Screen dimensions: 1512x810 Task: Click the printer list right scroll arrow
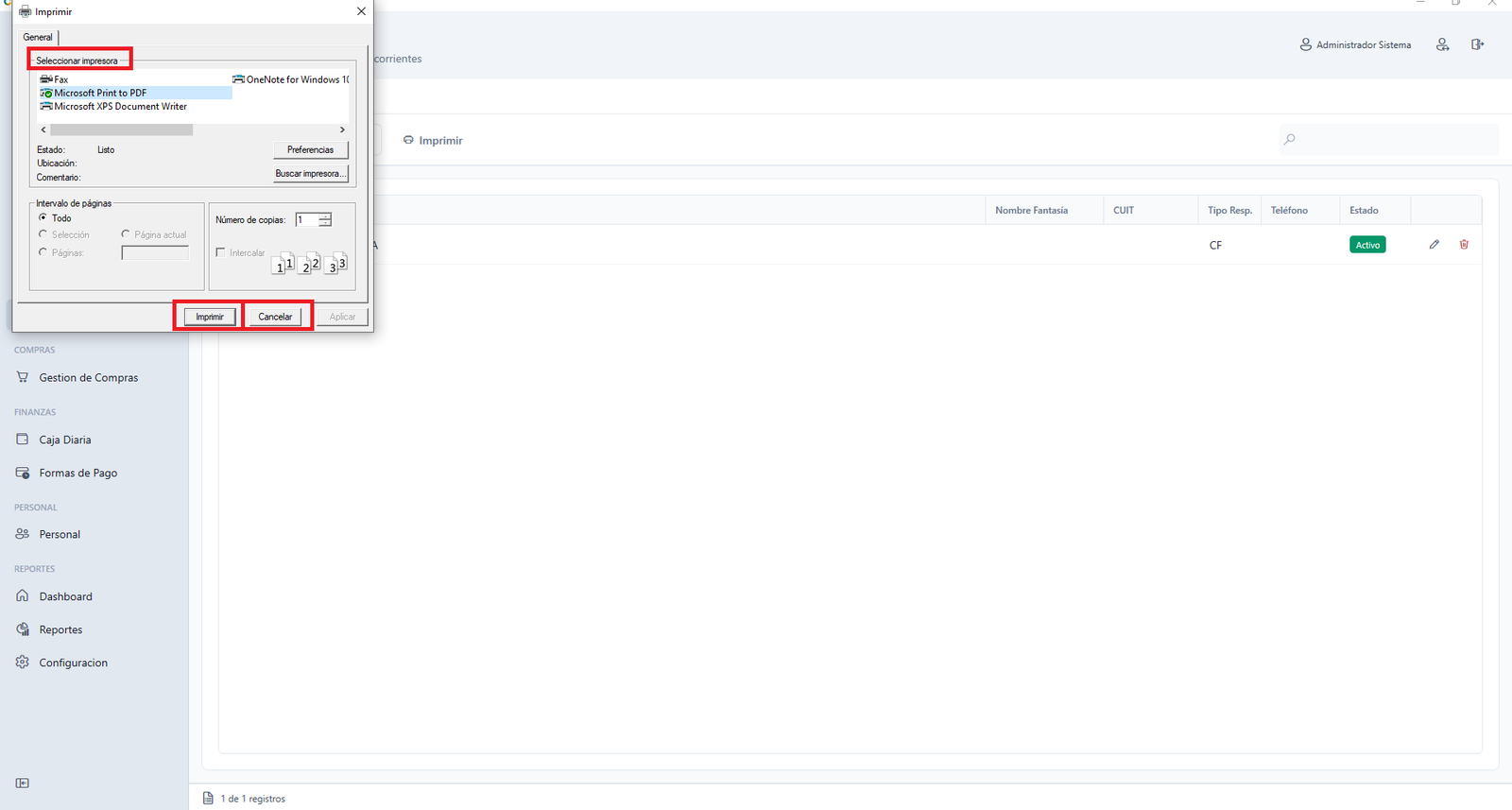[x=342, y=129]
